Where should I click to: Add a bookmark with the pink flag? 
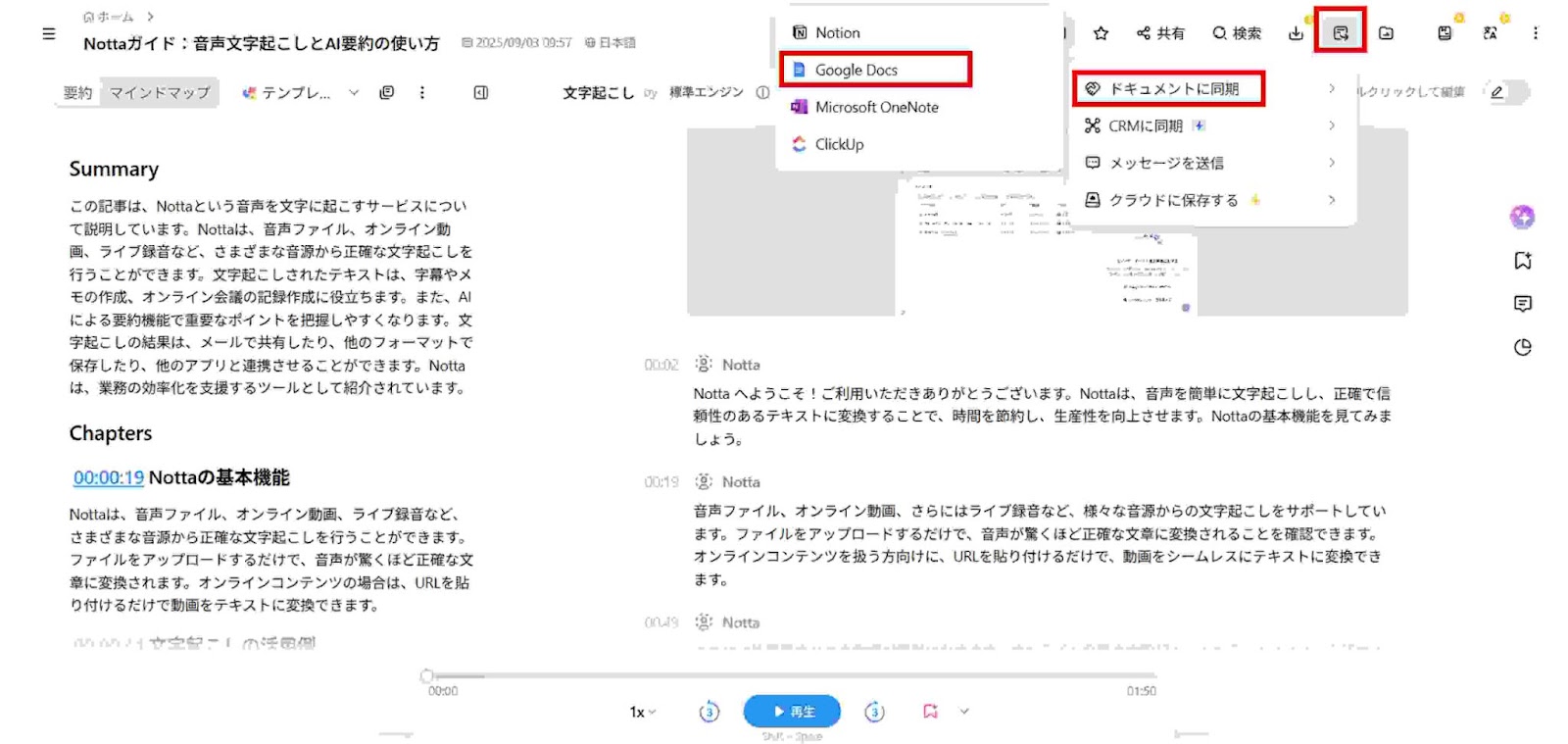tap(930, 712)
